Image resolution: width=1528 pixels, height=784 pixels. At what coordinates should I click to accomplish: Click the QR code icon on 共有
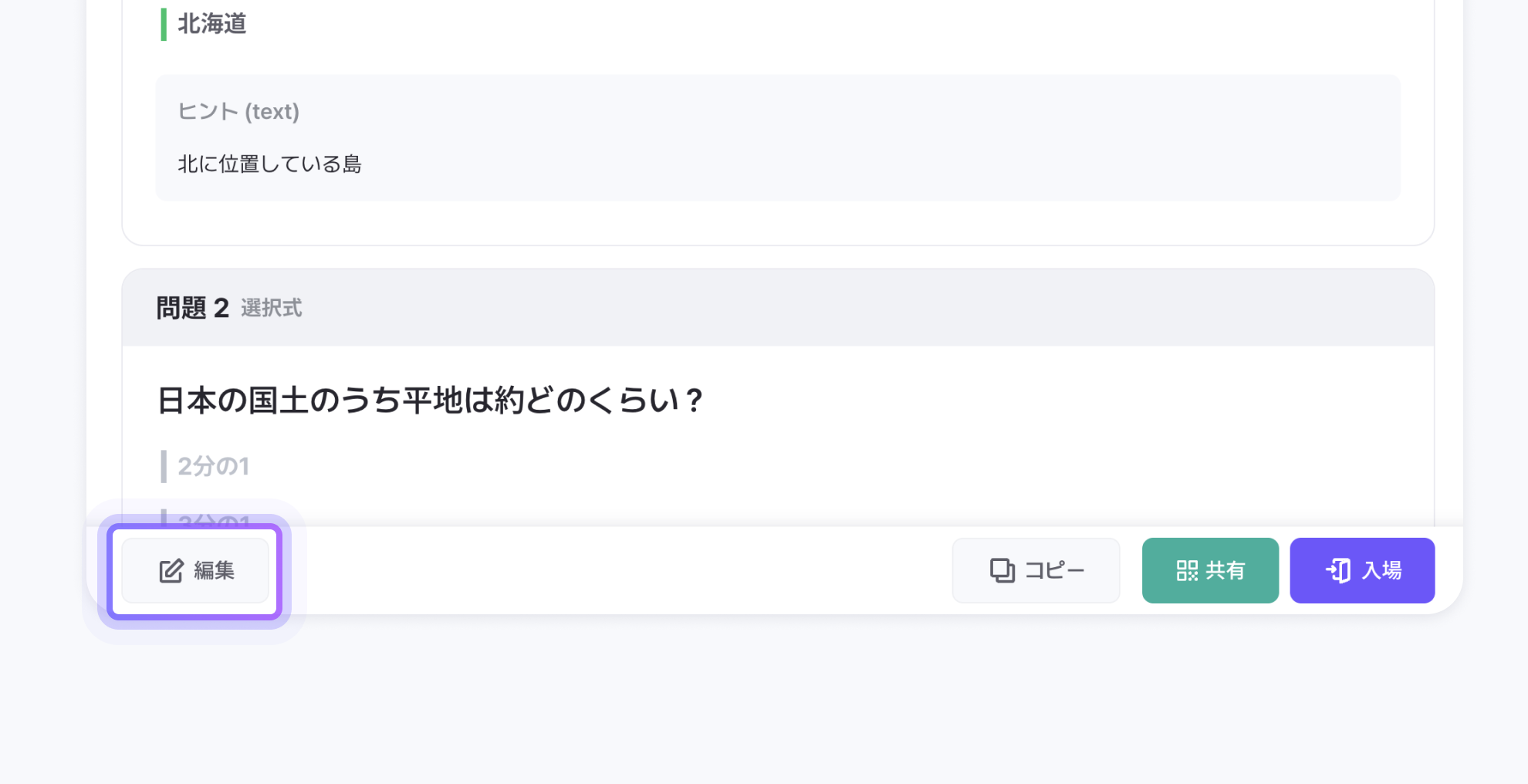(1187, 571)
